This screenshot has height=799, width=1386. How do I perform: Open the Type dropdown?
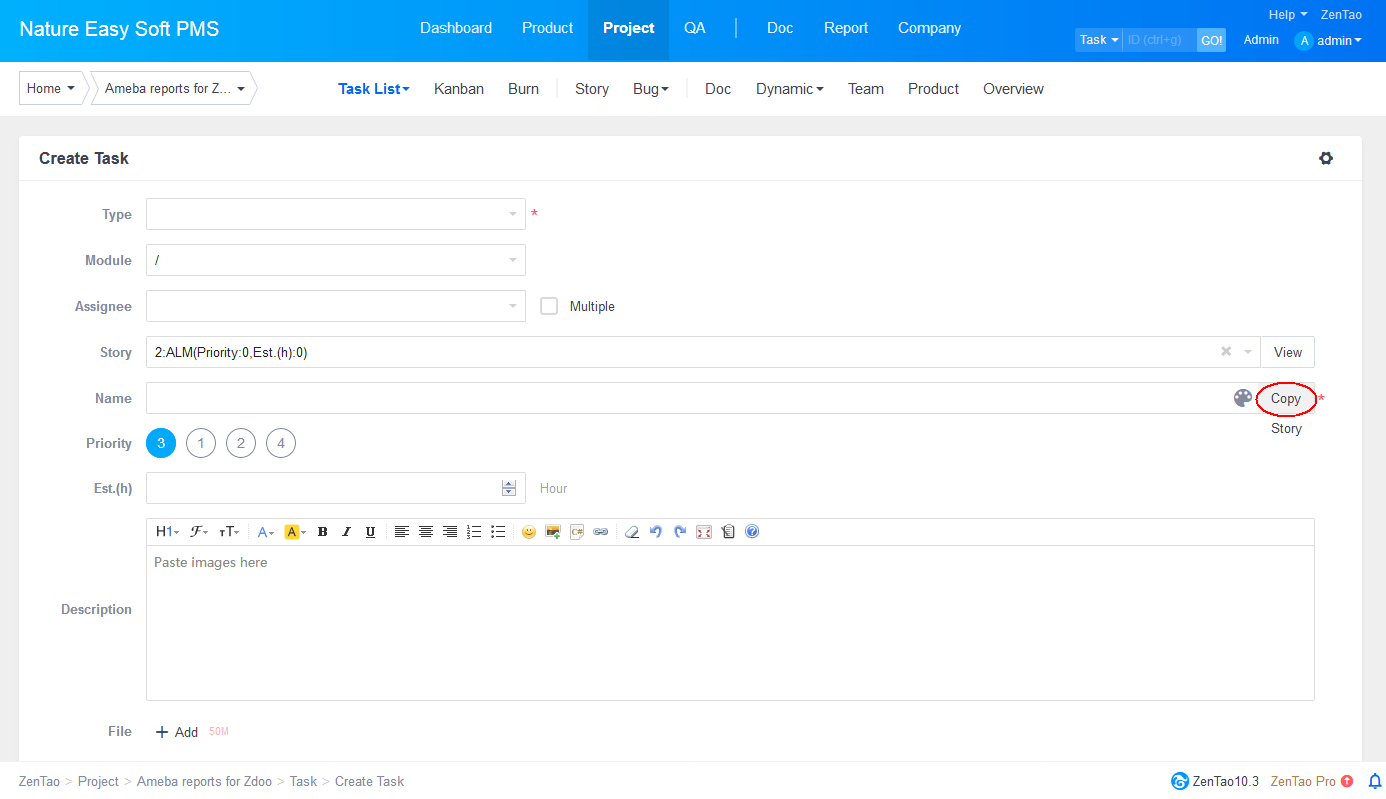[x=335, y=214]
